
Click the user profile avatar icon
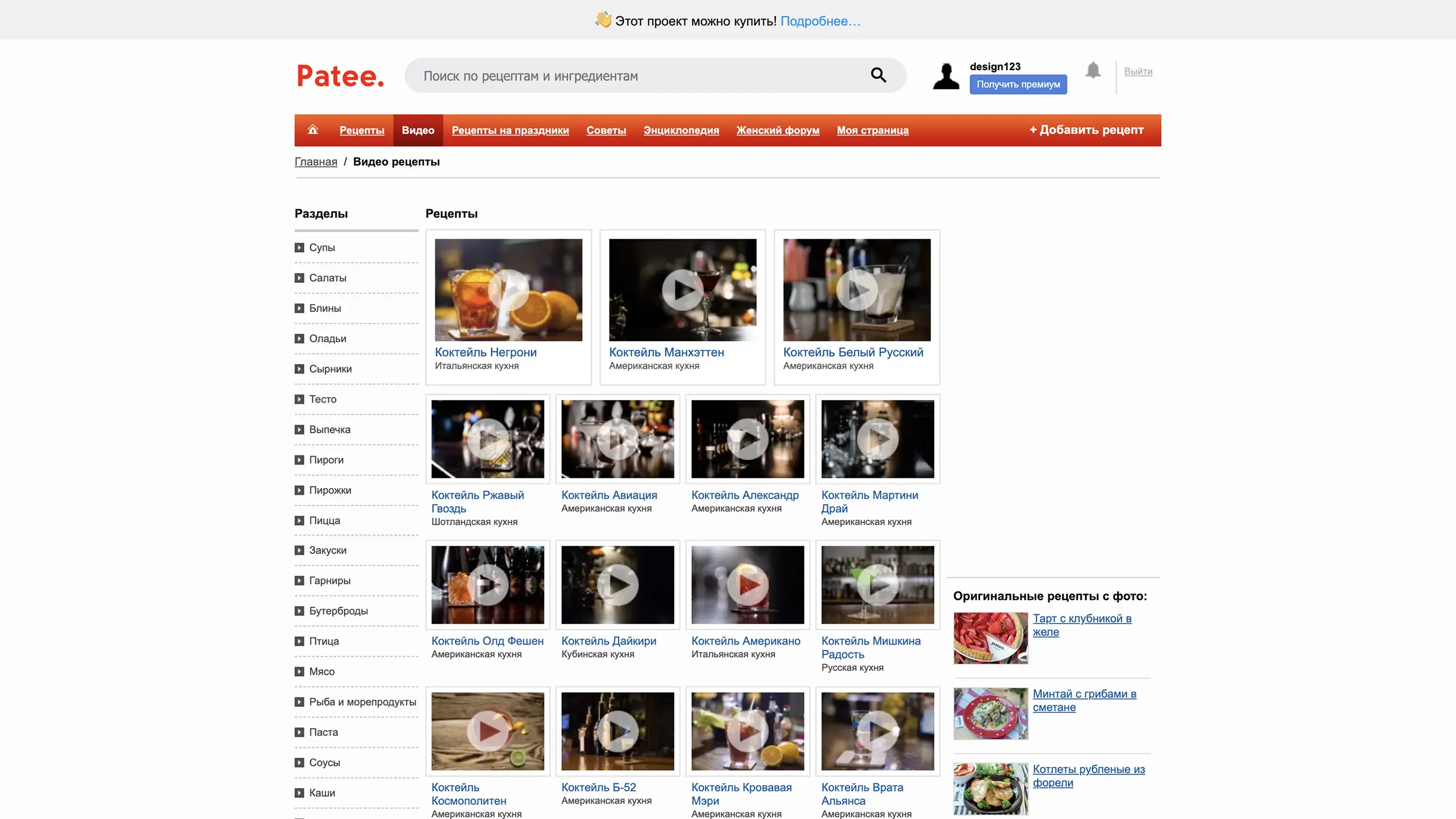pyautogui.click(x=945, y=76)
